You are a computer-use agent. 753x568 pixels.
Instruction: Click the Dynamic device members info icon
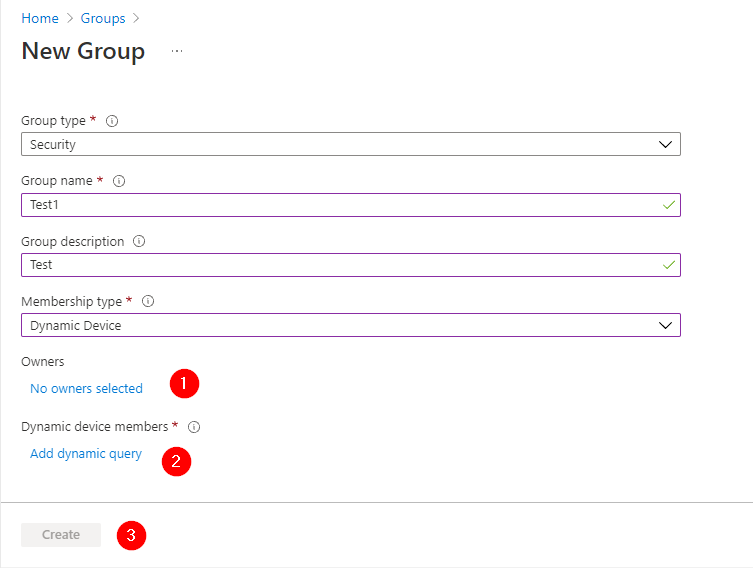(x=194, y=427)
